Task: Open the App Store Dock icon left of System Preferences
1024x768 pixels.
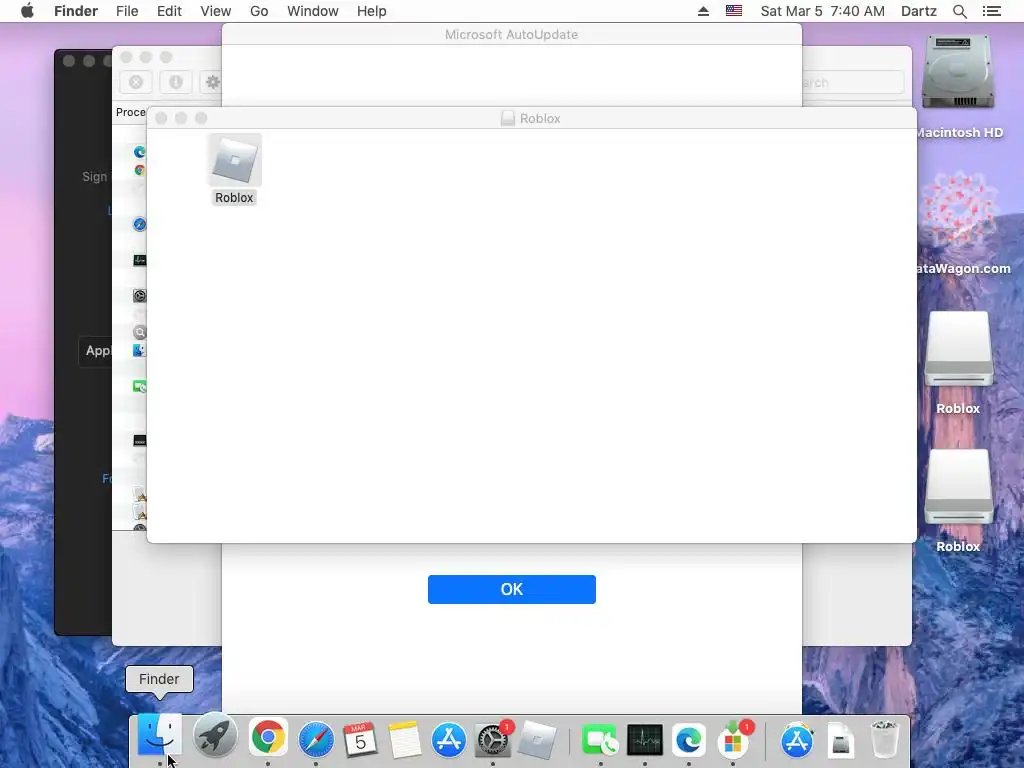Action: coord(449,740)
